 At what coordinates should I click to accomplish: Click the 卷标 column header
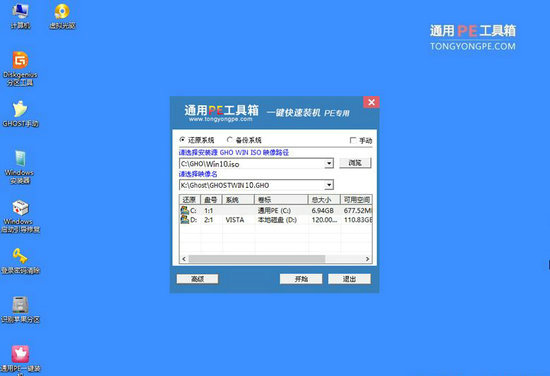point(281,200)
